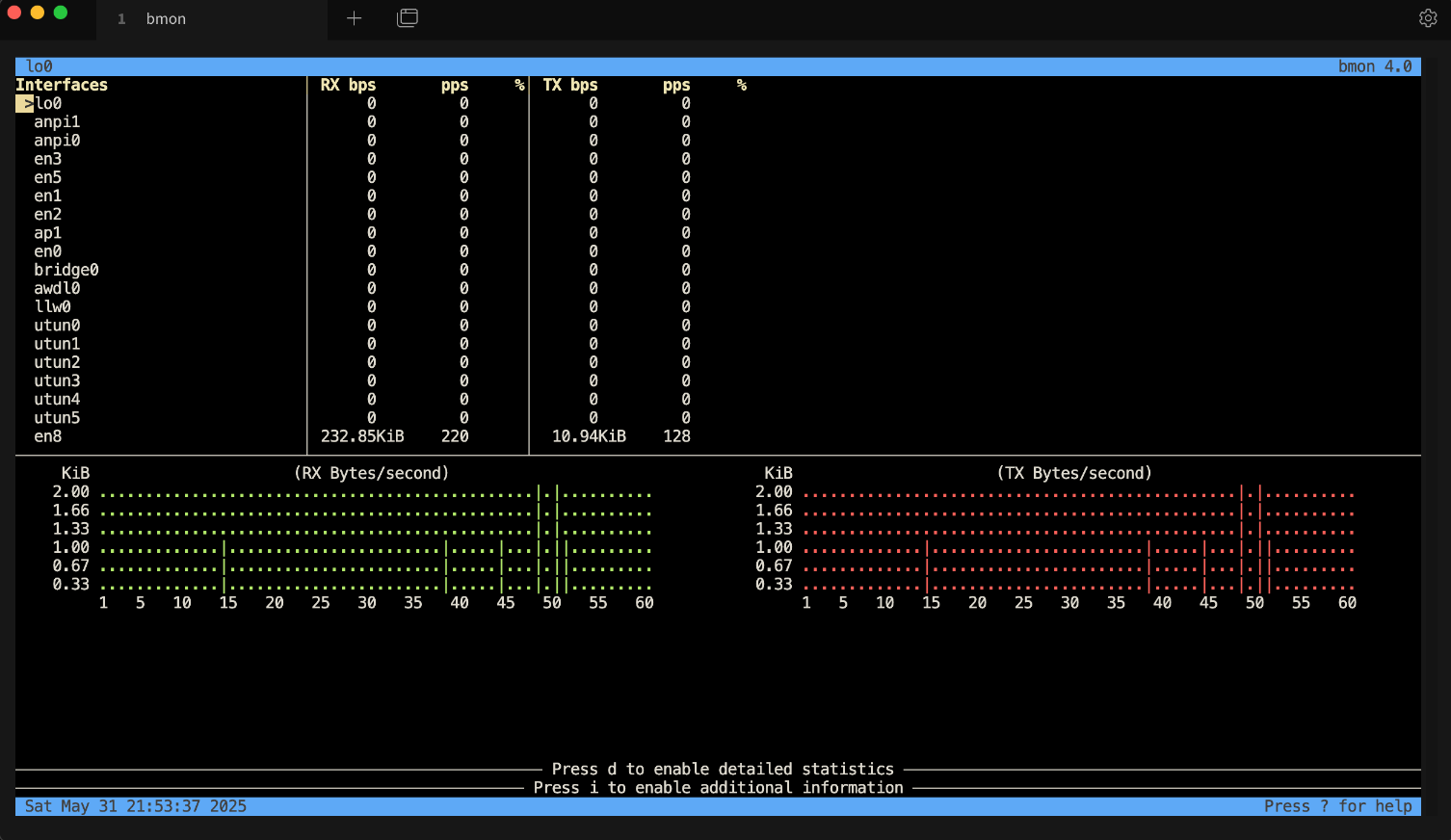Click 'Press i to enable additional information'

pos(718,787)
